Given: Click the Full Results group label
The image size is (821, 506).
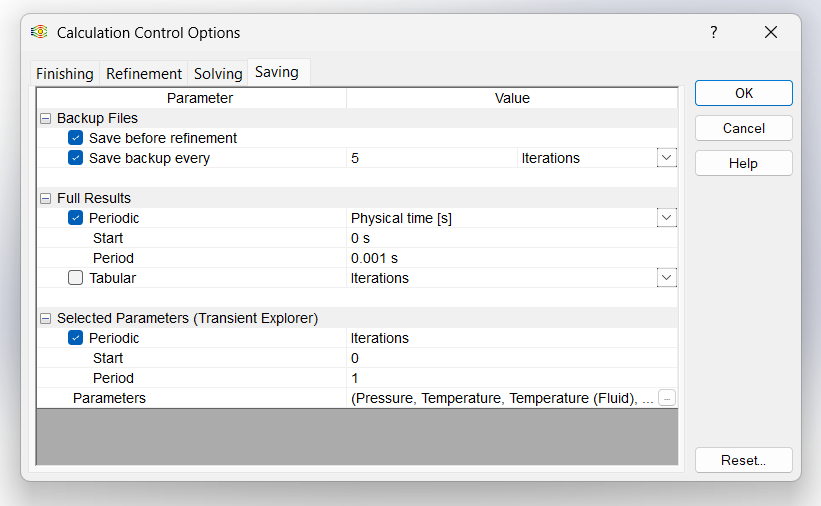Looking at the screenshot, I should [x=94, y=199].
